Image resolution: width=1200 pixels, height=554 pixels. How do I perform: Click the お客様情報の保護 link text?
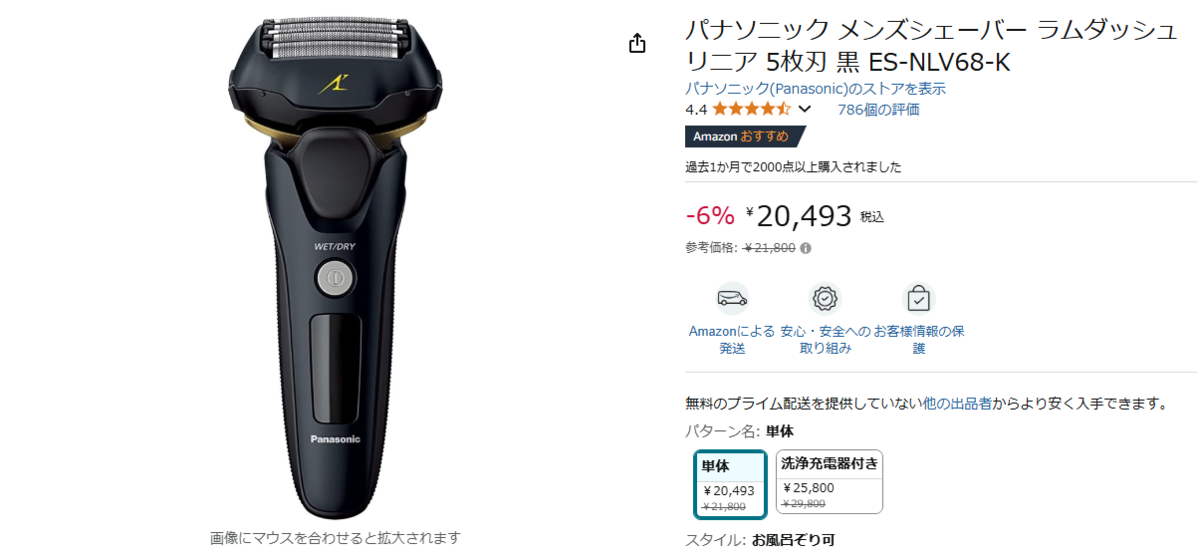[919, 340]
